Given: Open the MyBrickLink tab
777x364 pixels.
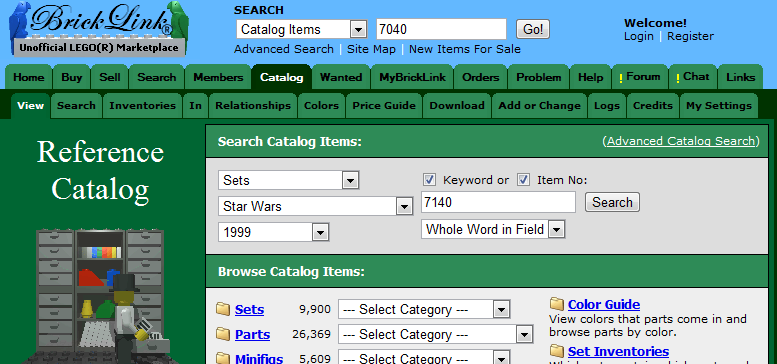Looking at the screenshot, I should point(412,77).
